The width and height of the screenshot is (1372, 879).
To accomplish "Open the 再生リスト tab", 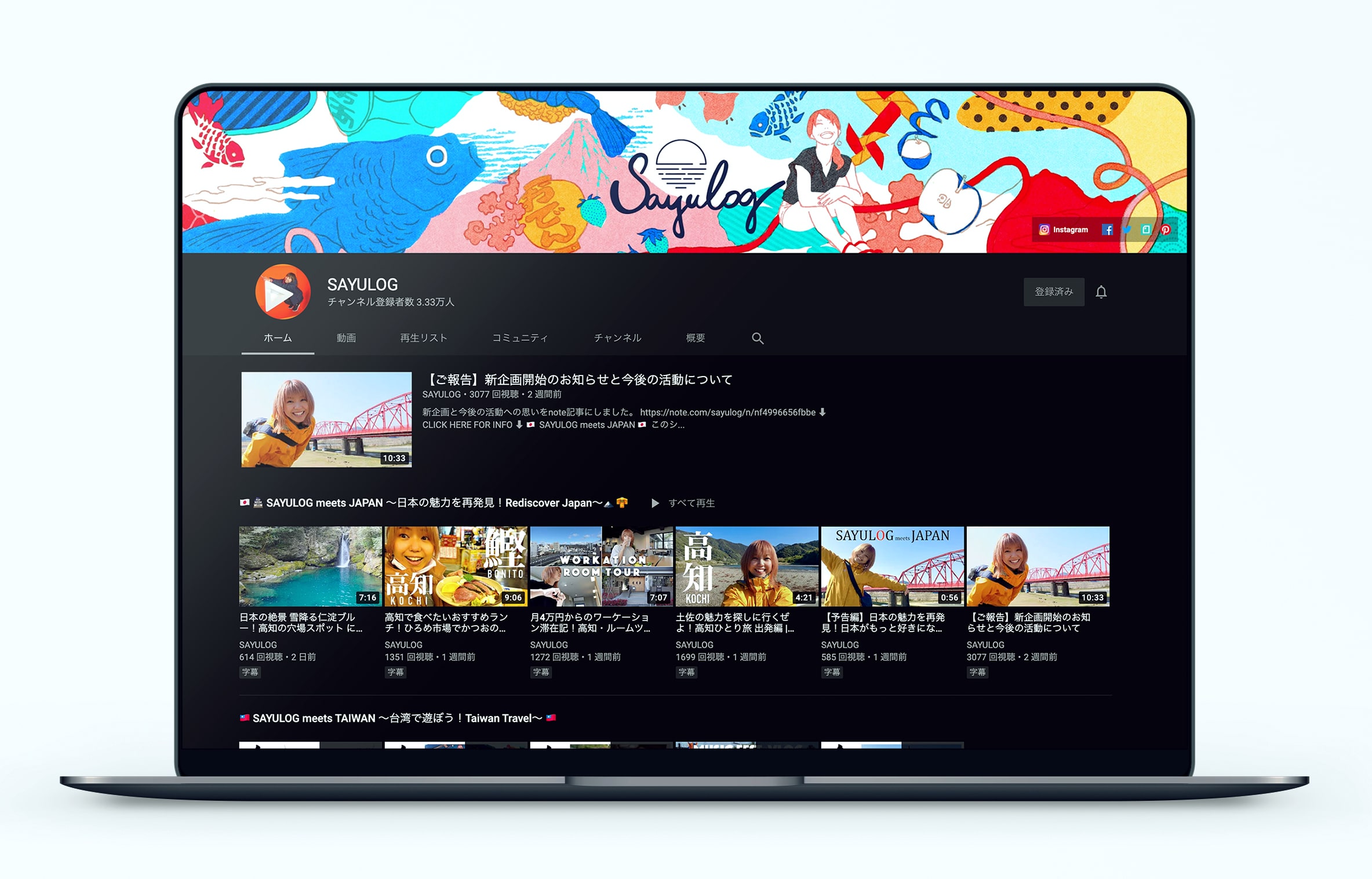I will 424,338.
